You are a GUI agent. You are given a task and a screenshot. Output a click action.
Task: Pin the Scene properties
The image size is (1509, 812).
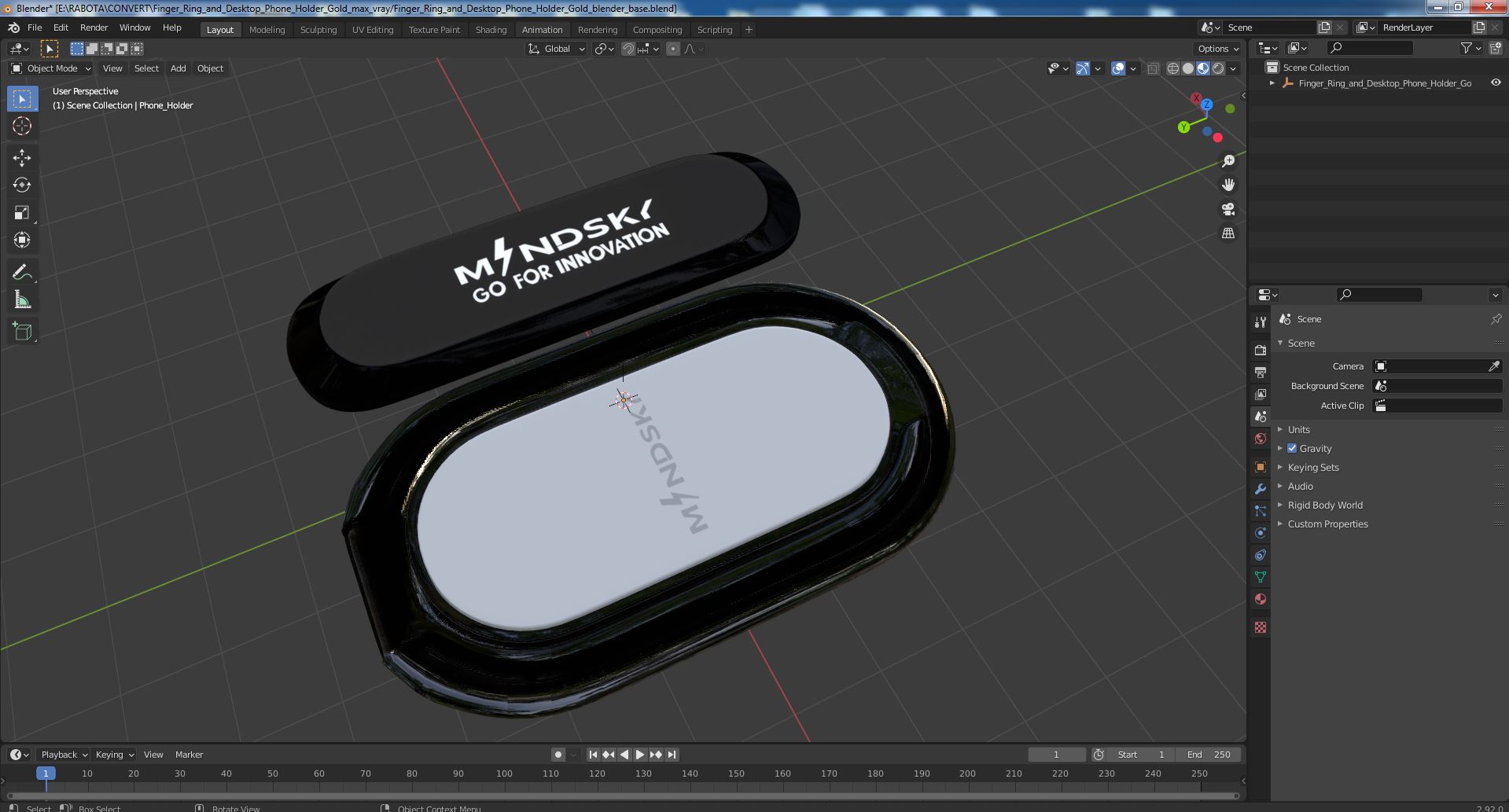1496,319
